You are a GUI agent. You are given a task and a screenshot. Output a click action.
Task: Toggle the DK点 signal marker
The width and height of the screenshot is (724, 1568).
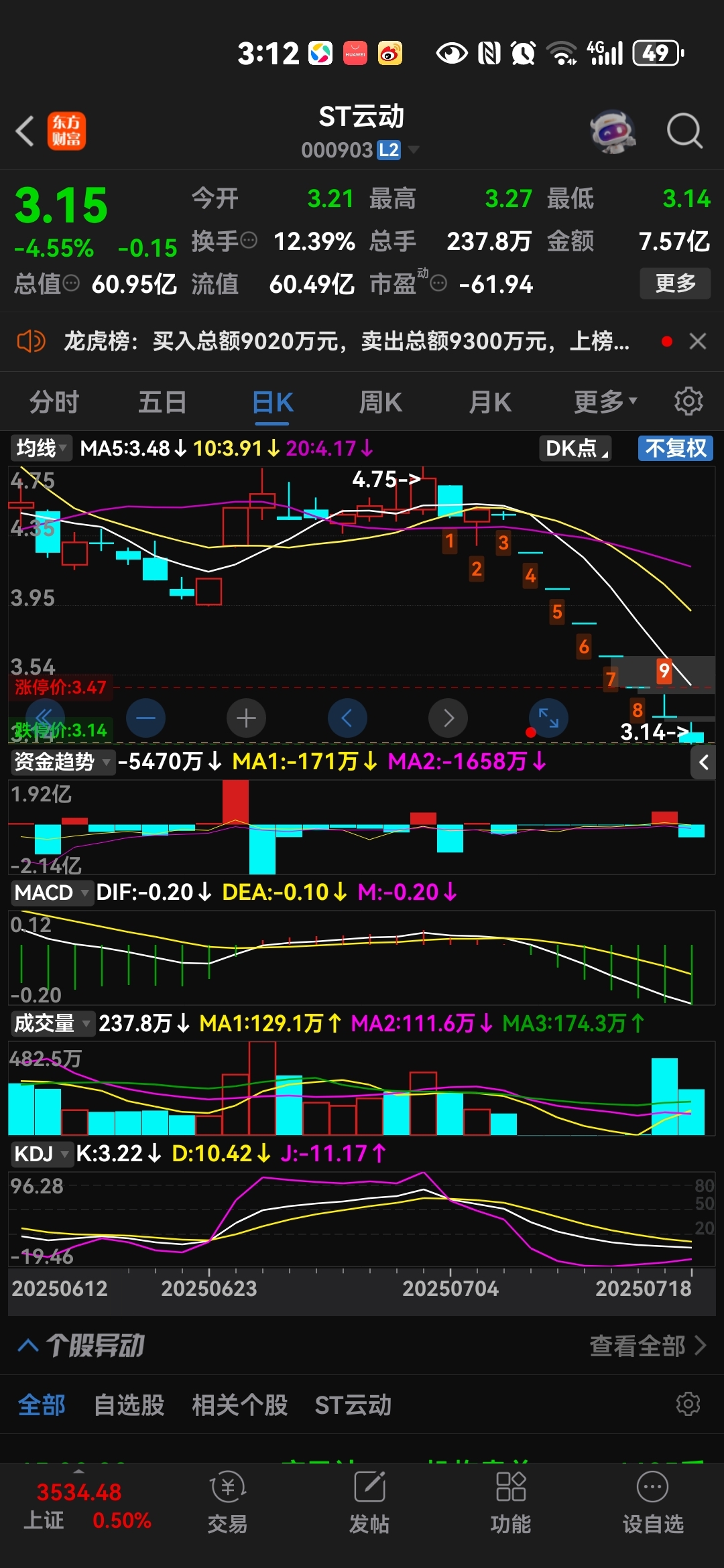pyautogui.click(x=576, y=448)
